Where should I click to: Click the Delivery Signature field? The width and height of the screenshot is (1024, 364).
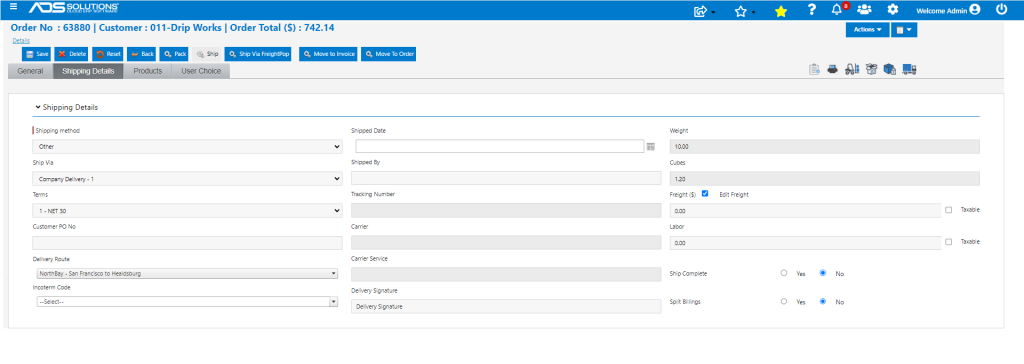point(506,306)
